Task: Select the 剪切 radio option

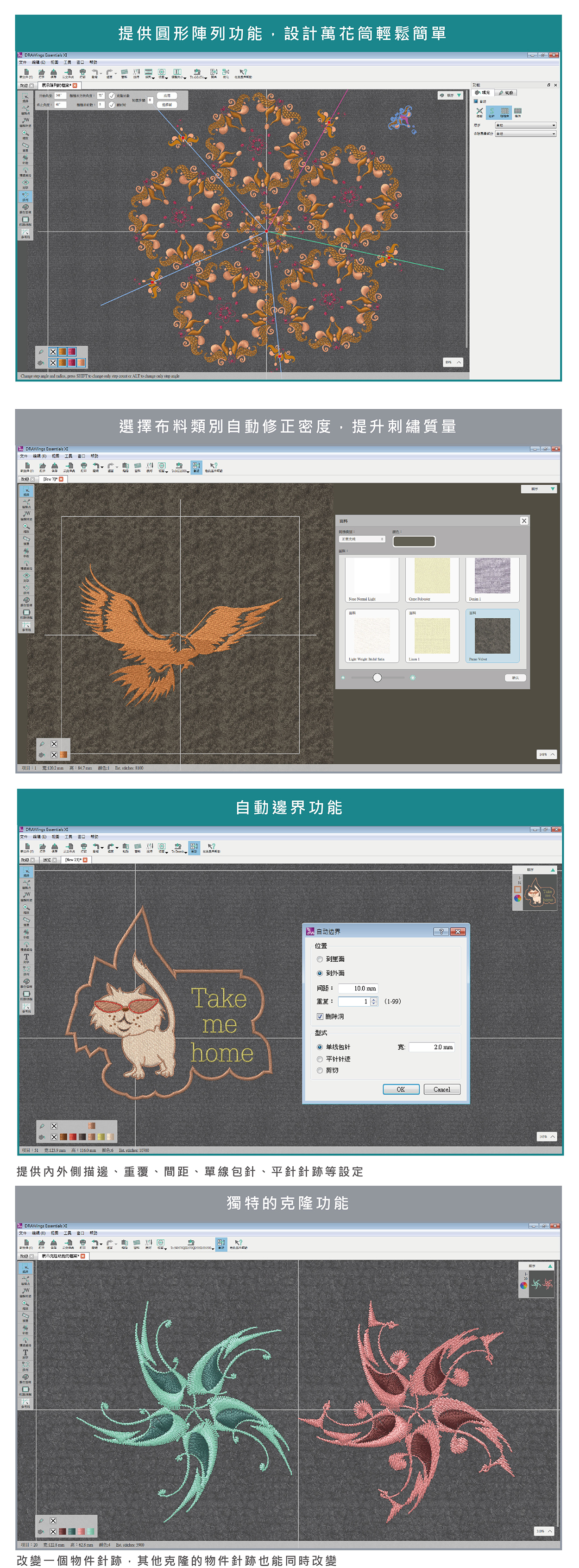Action: click(x=320, y=1071)
